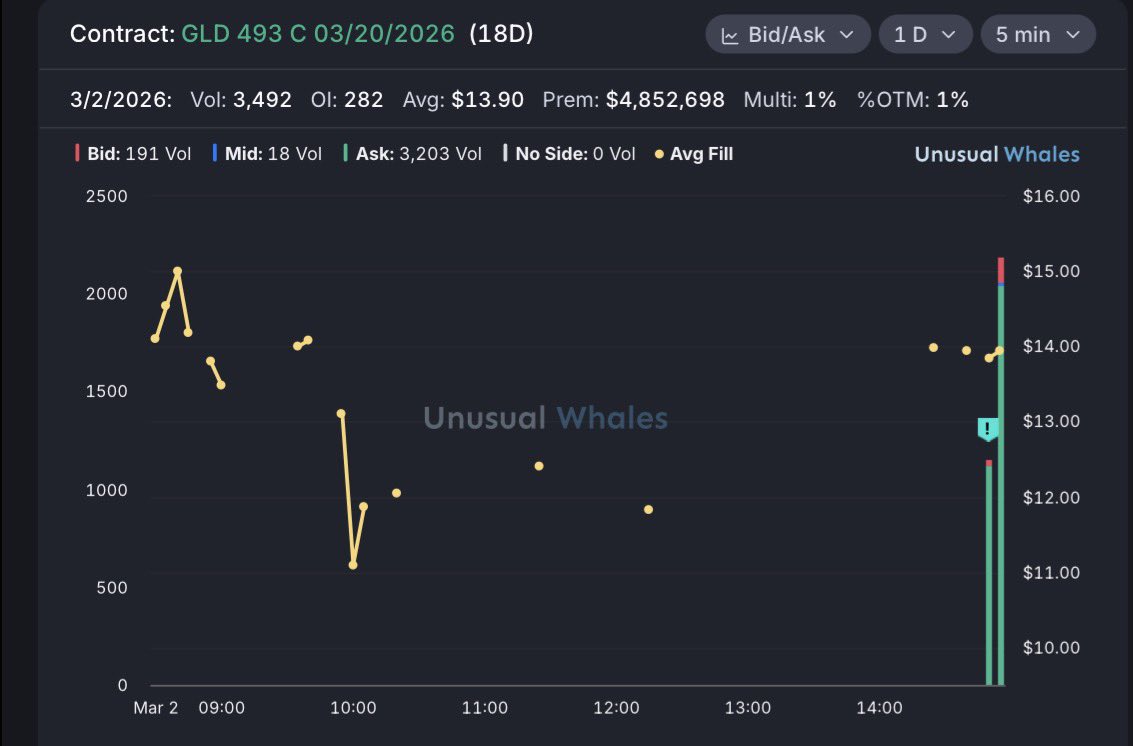The image size is (1133, 746).
Task: Toggle the Avg Fill legend series
Action: pyautogui.click(x=694, y=154)
